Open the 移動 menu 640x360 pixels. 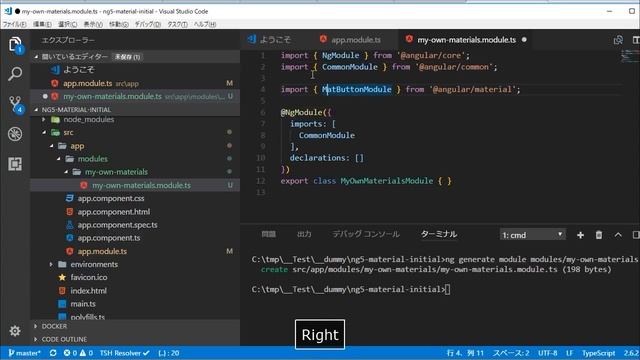pyautogui.click(x=118, y=24)
